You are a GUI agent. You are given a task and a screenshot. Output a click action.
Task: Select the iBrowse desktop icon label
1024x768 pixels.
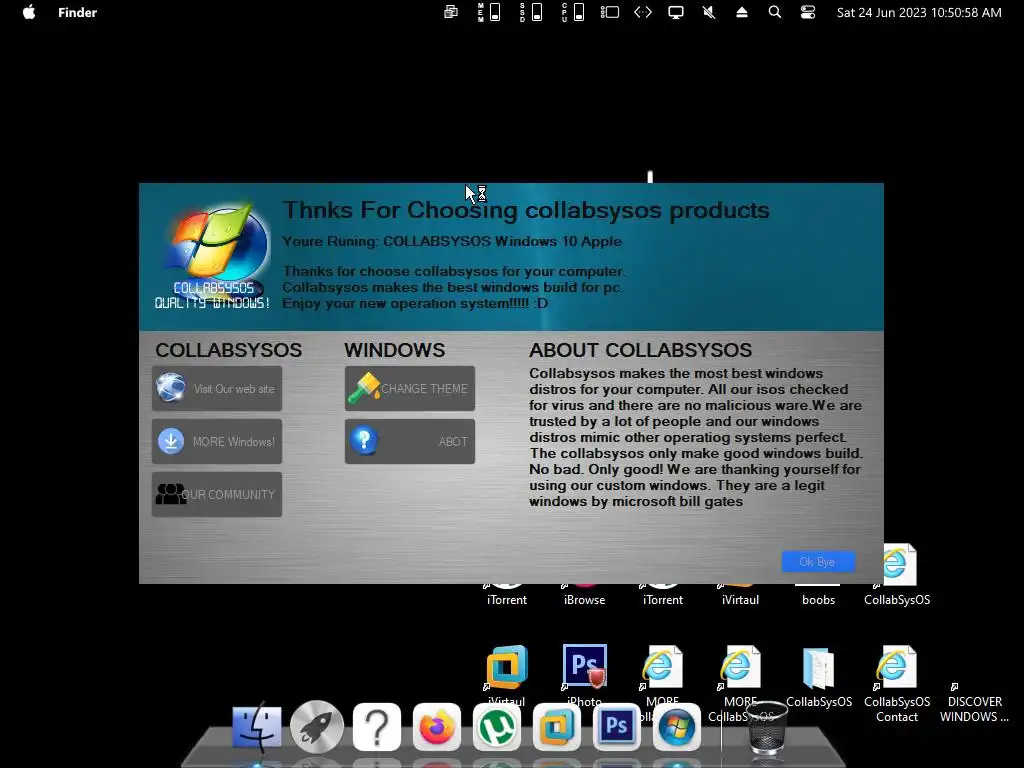tap(584, 600)
